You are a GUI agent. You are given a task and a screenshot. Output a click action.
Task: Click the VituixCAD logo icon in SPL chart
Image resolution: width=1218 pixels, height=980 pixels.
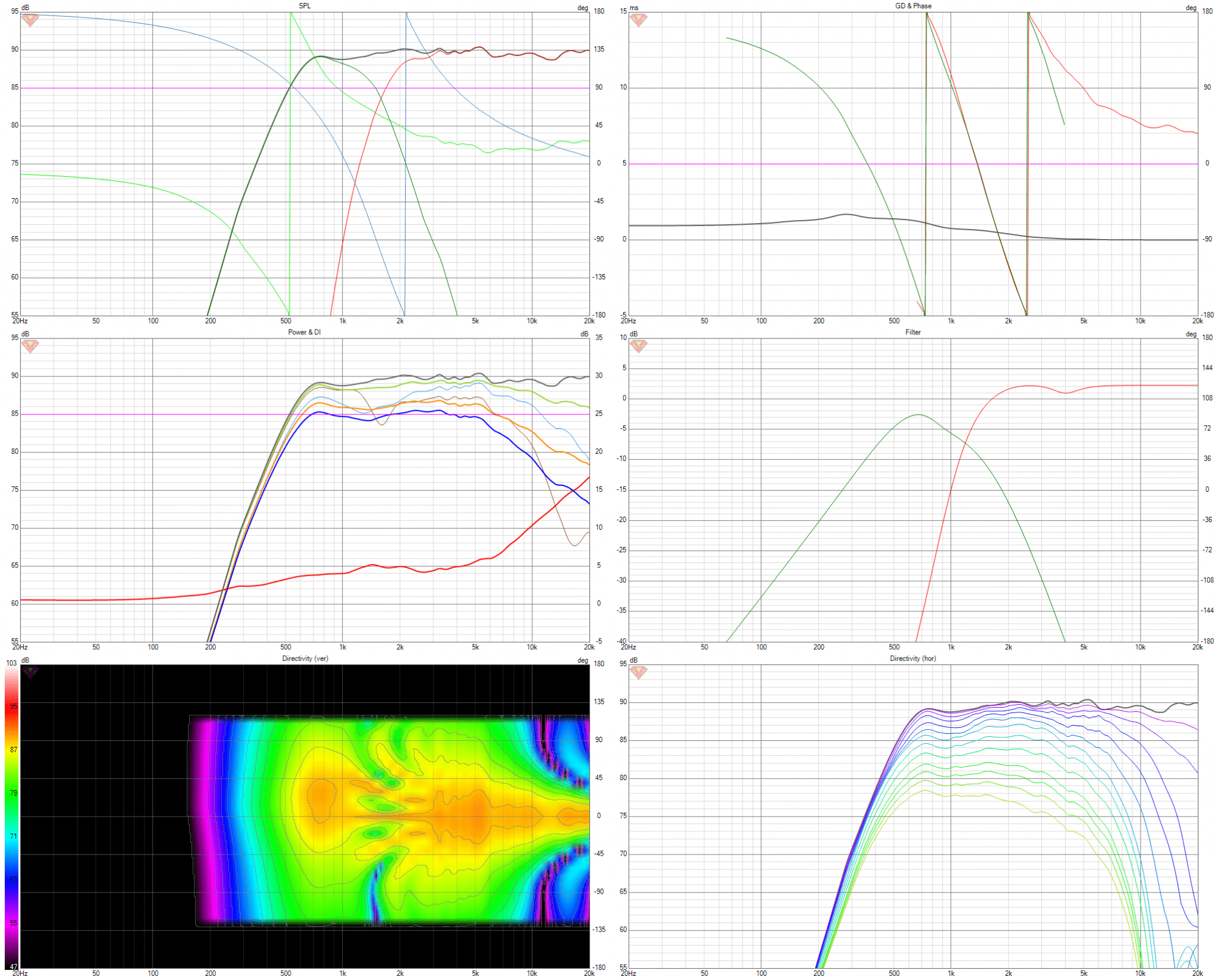click(x=30, y=20)
